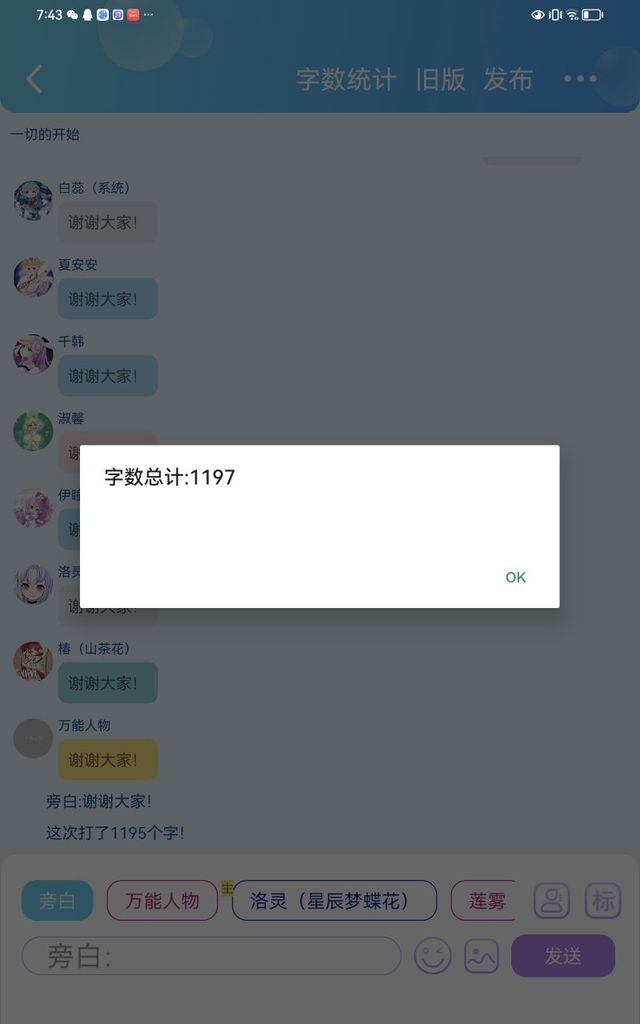Insert a picture via image icon
This screenshot has width=640, height=1024.
click(x=481, y=957)
